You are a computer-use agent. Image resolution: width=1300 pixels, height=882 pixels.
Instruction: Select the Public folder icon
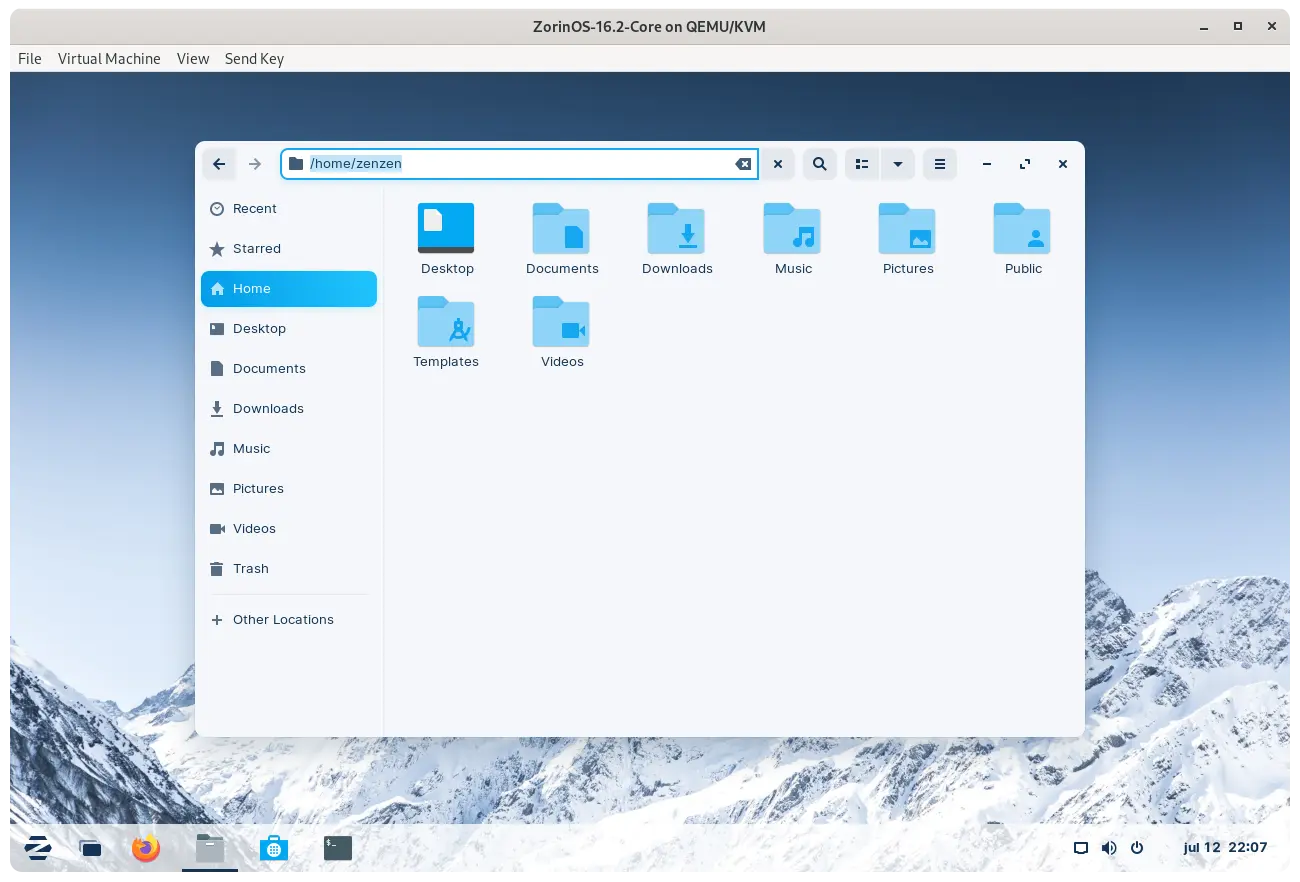click(1022, 228)
